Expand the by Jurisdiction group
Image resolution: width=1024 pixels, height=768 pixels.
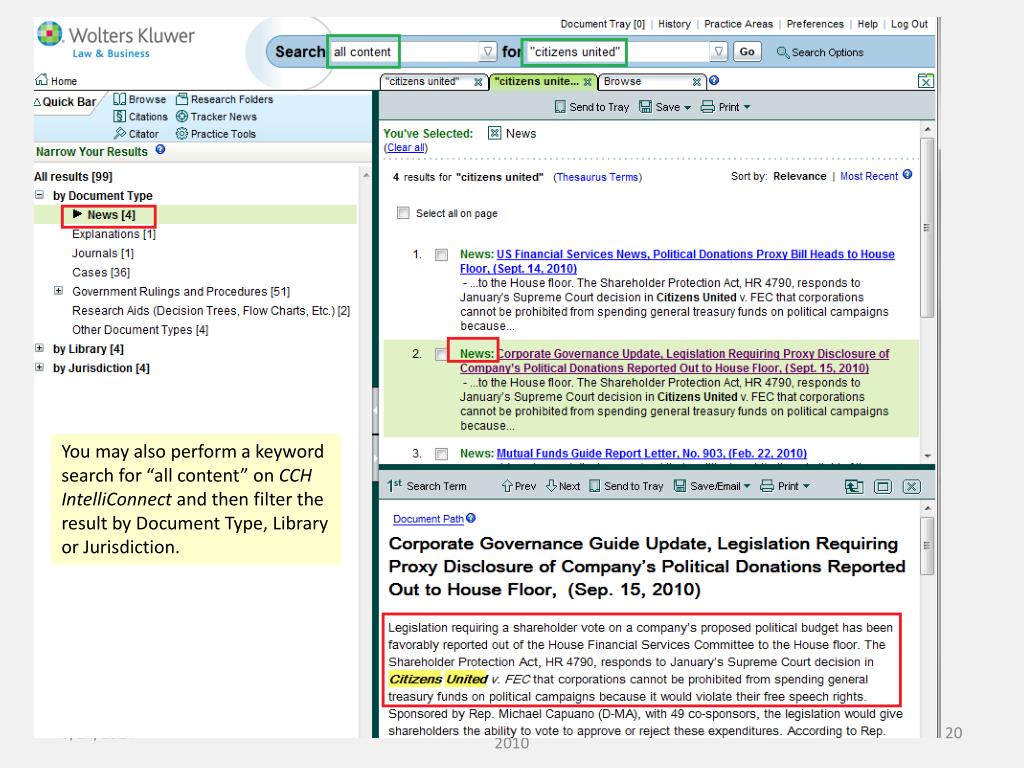pos(39,367)
